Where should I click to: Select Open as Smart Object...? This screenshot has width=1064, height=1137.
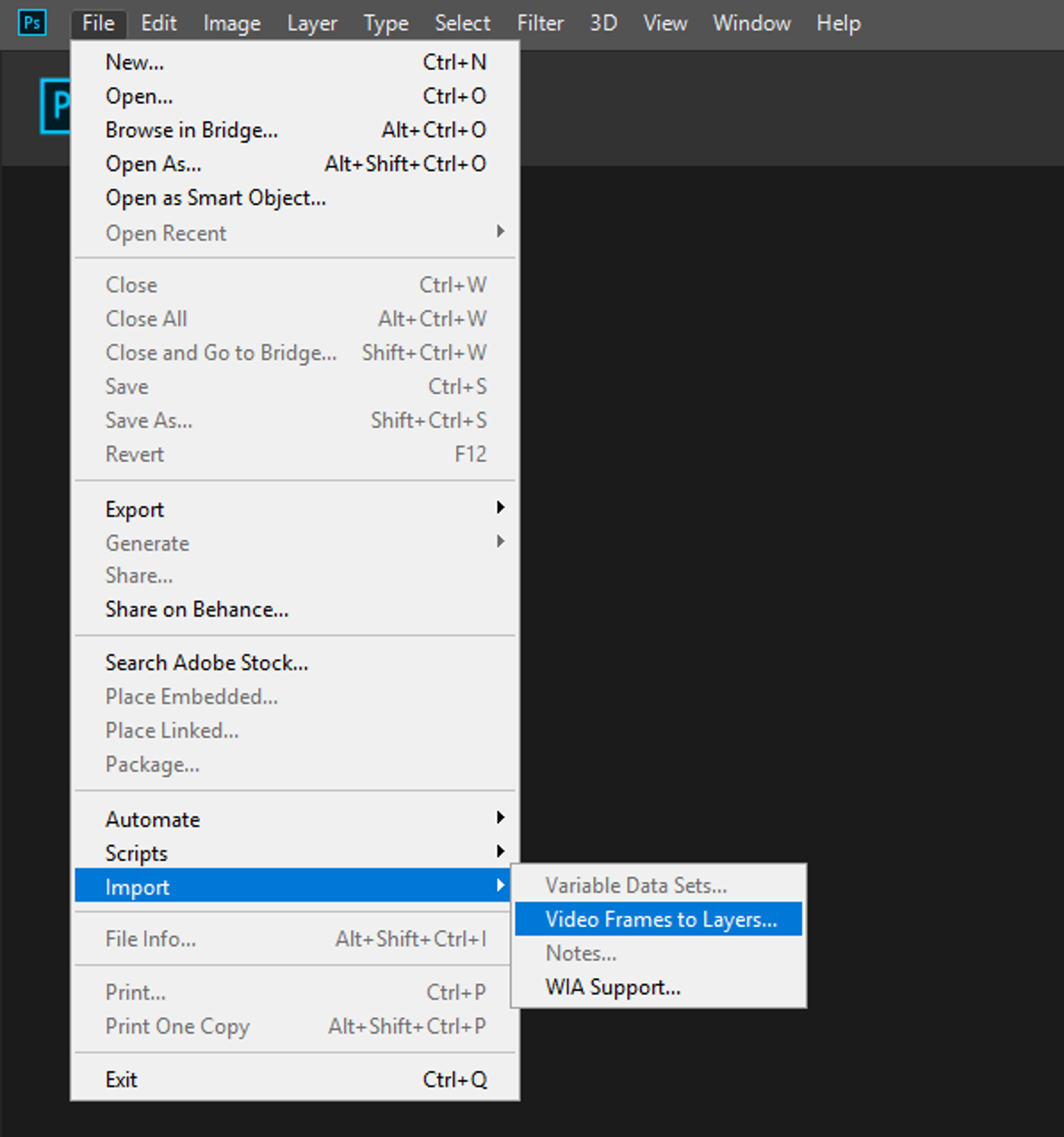coord(216,198)
